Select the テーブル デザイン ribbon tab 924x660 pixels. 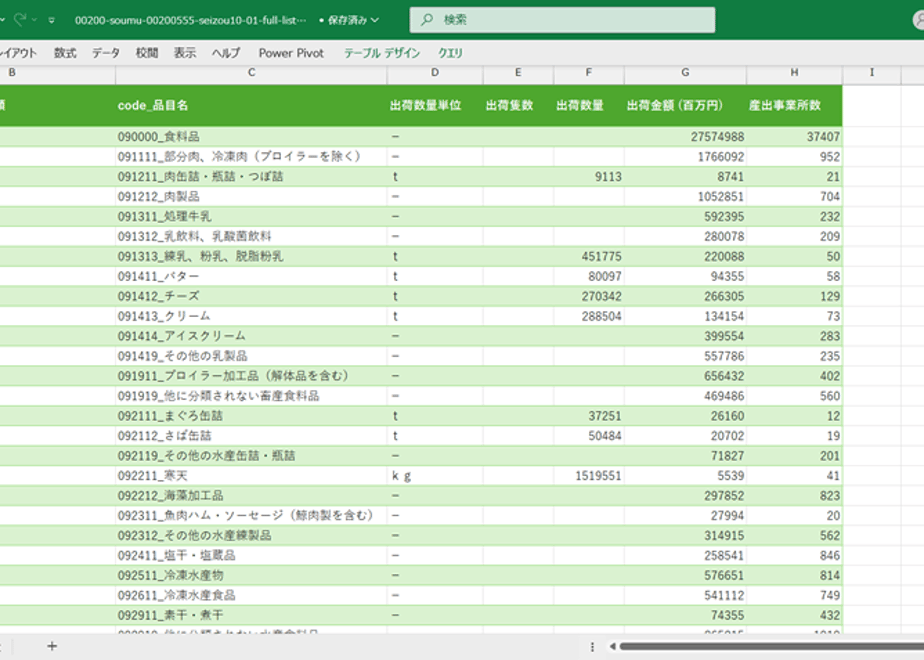pyautogui.click(x=382, y=53)
